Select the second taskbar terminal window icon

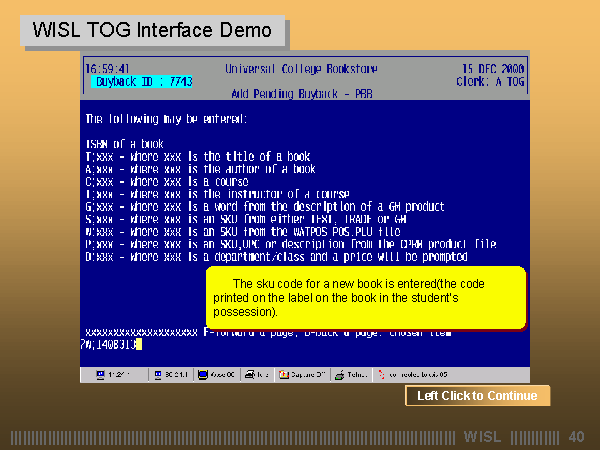(x=157, y=375)
